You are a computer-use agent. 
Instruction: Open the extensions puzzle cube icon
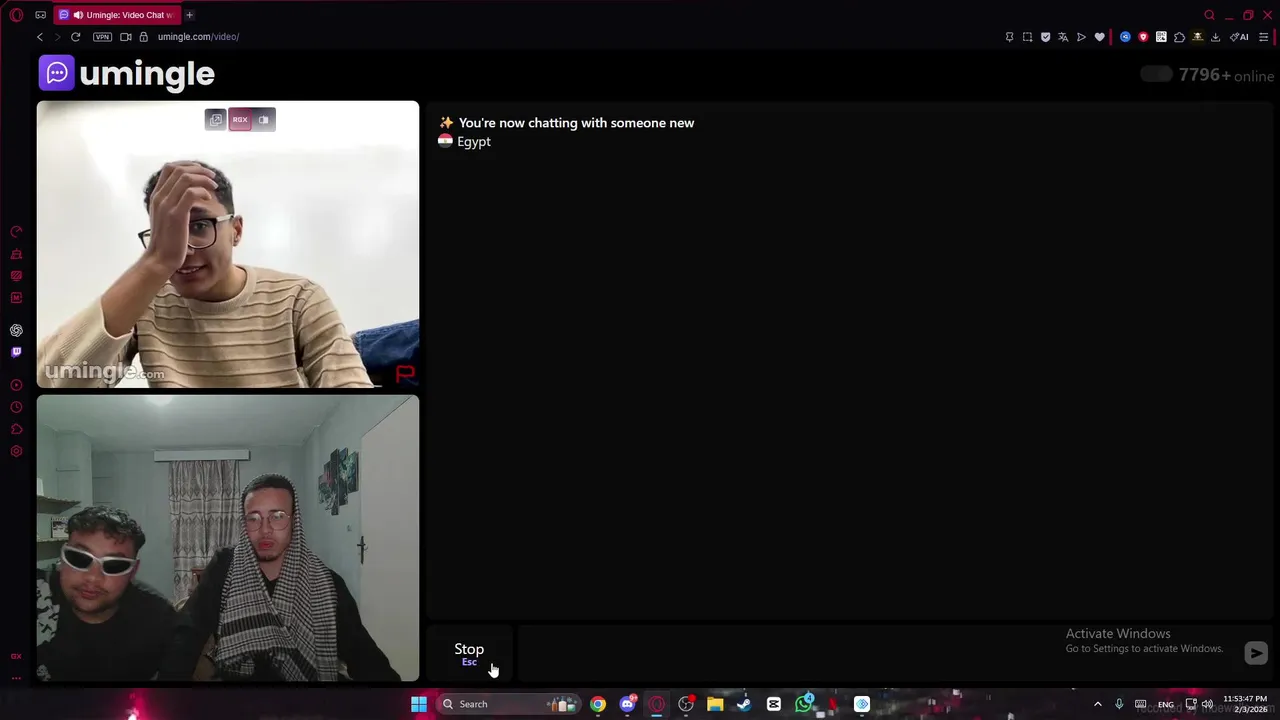[x=1179, y=37]
